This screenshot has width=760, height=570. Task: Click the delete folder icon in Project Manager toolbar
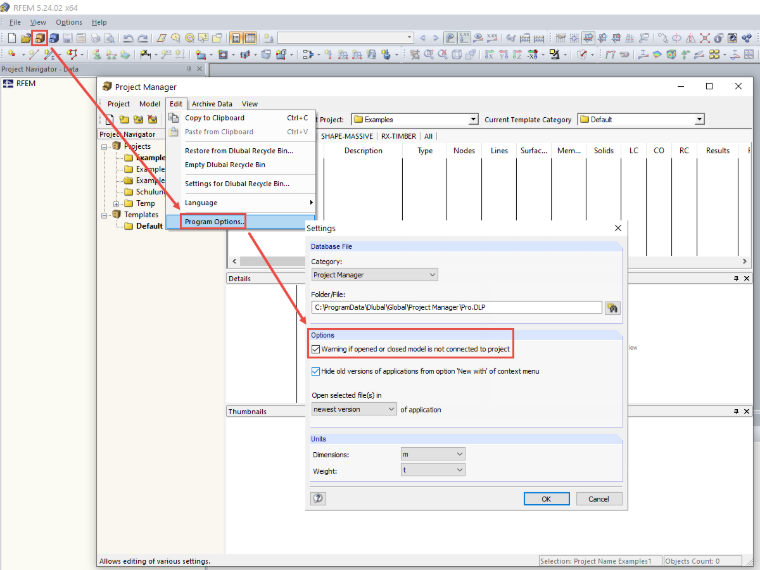click(152, 119)
